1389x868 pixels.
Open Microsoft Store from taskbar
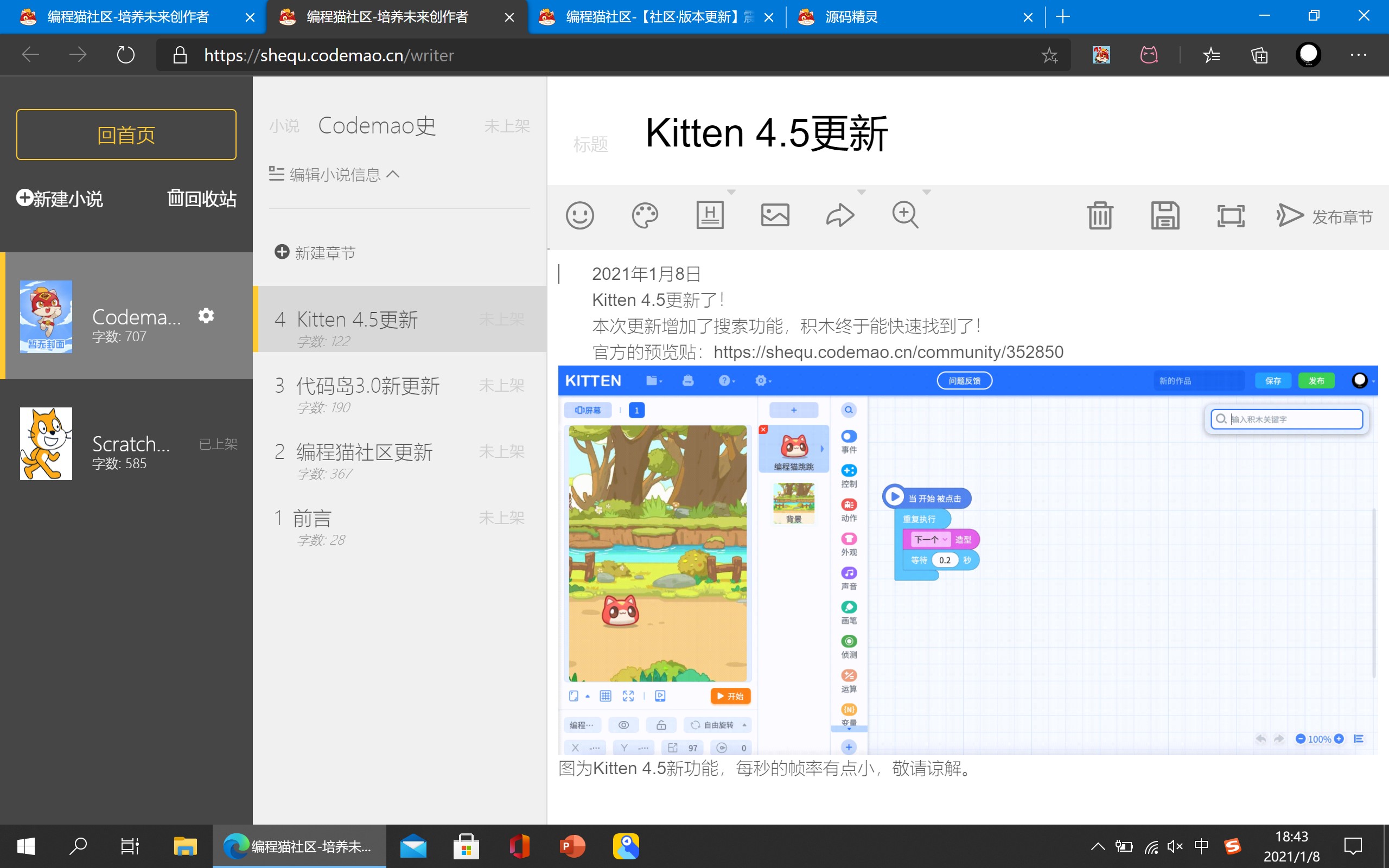click(x=466, y=846)
